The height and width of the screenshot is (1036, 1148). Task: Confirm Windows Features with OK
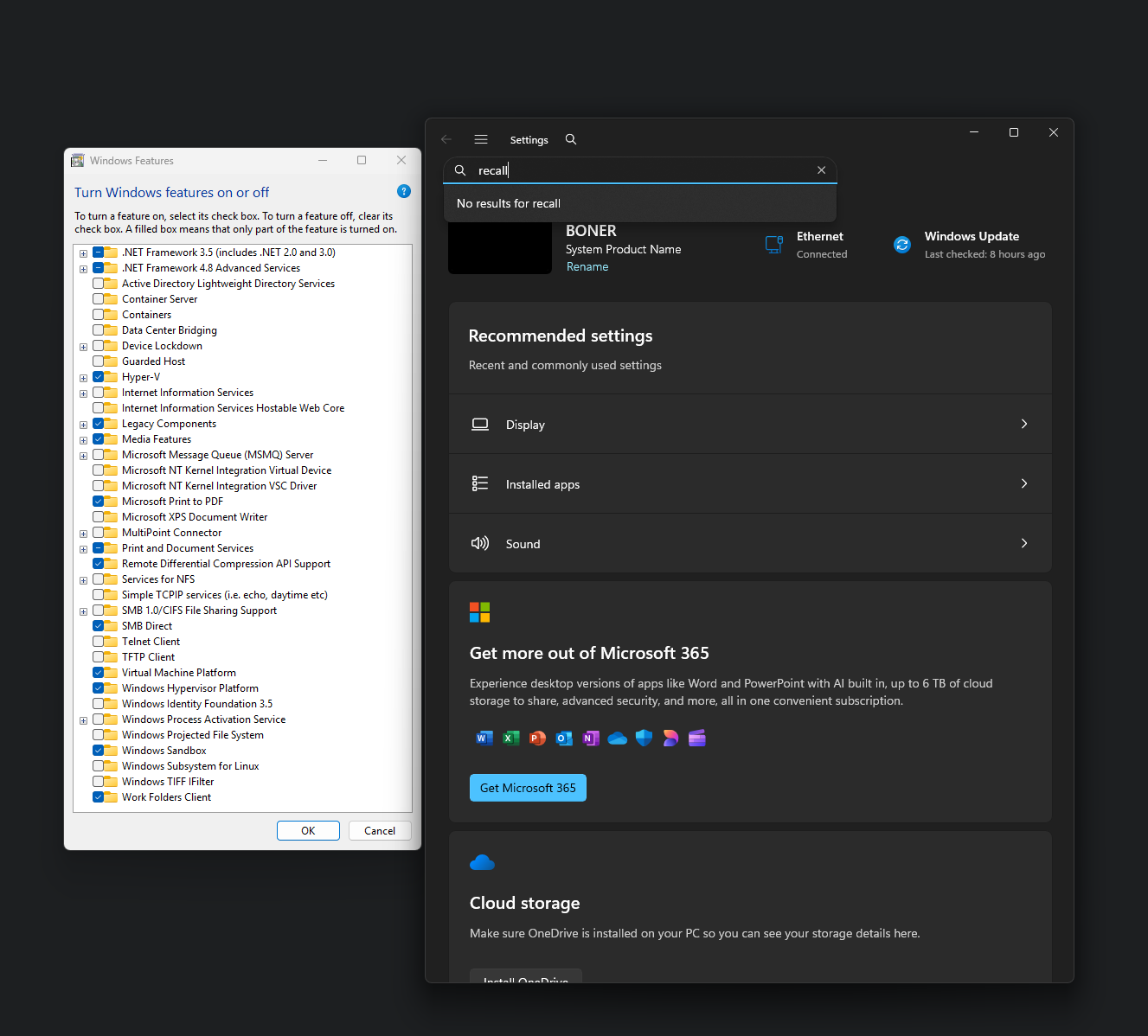pos(308,830)
